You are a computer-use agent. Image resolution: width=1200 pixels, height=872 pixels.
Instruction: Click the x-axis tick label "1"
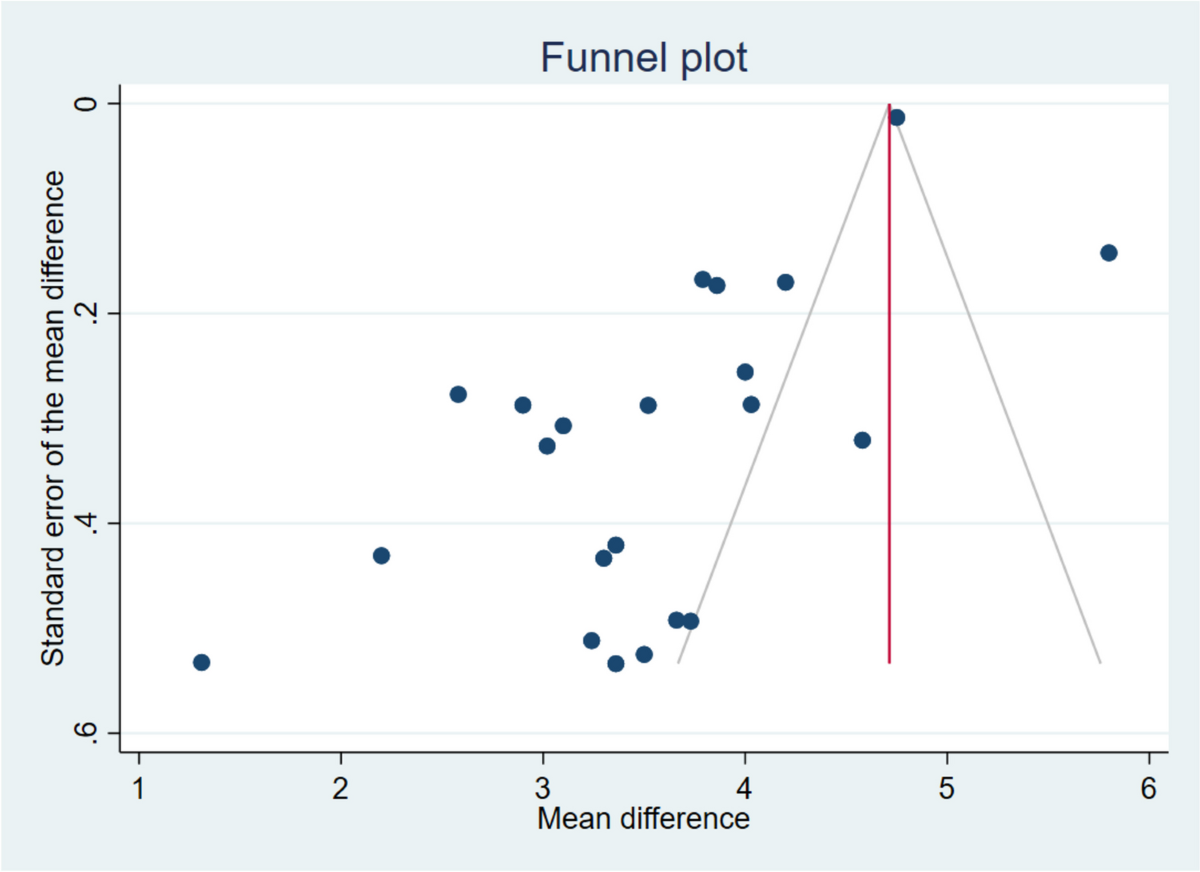[138, 787]
